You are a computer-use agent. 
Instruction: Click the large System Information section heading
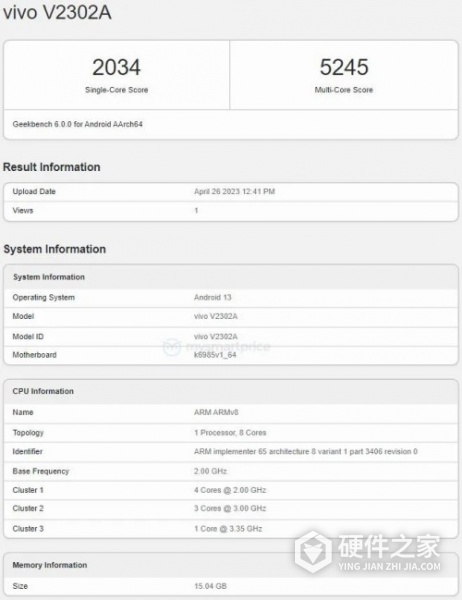(x=55, y=249)
